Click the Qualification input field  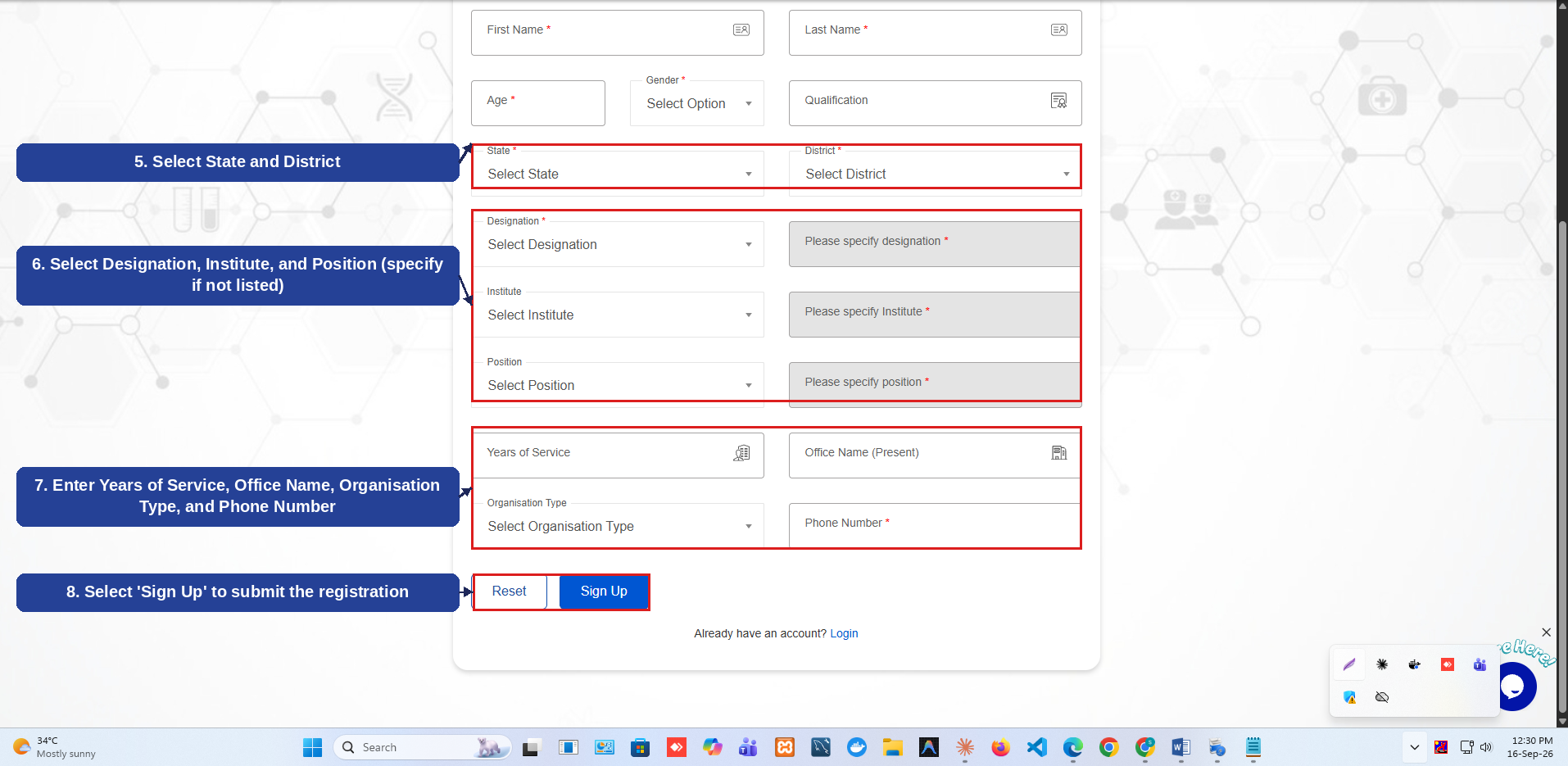point(935,103)
